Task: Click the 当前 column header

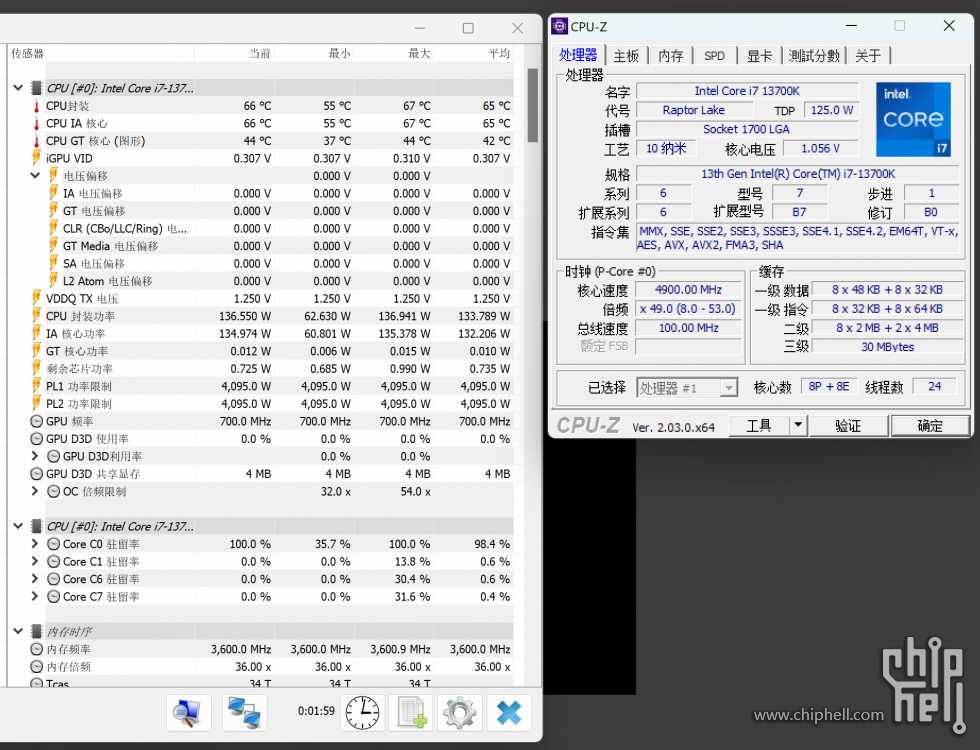Action: (234, 53)
